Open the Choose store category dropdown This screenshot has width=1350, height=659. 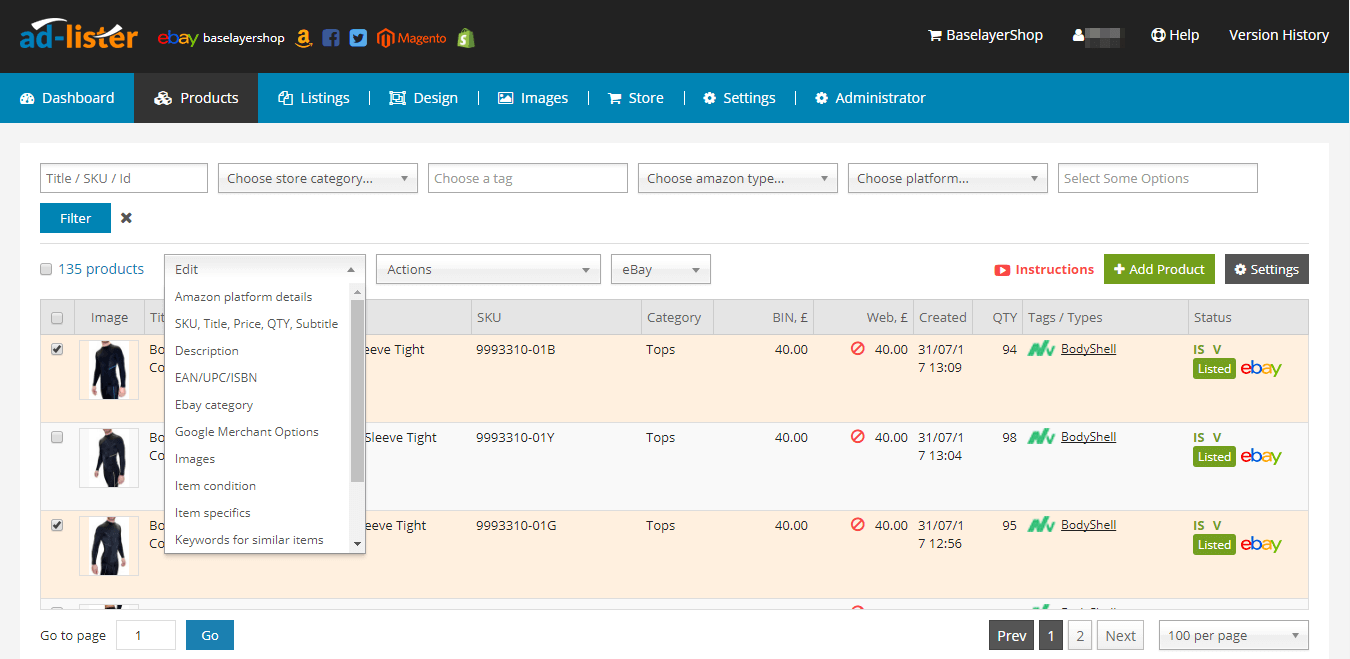pyautogui.click(x=317, y=178)
